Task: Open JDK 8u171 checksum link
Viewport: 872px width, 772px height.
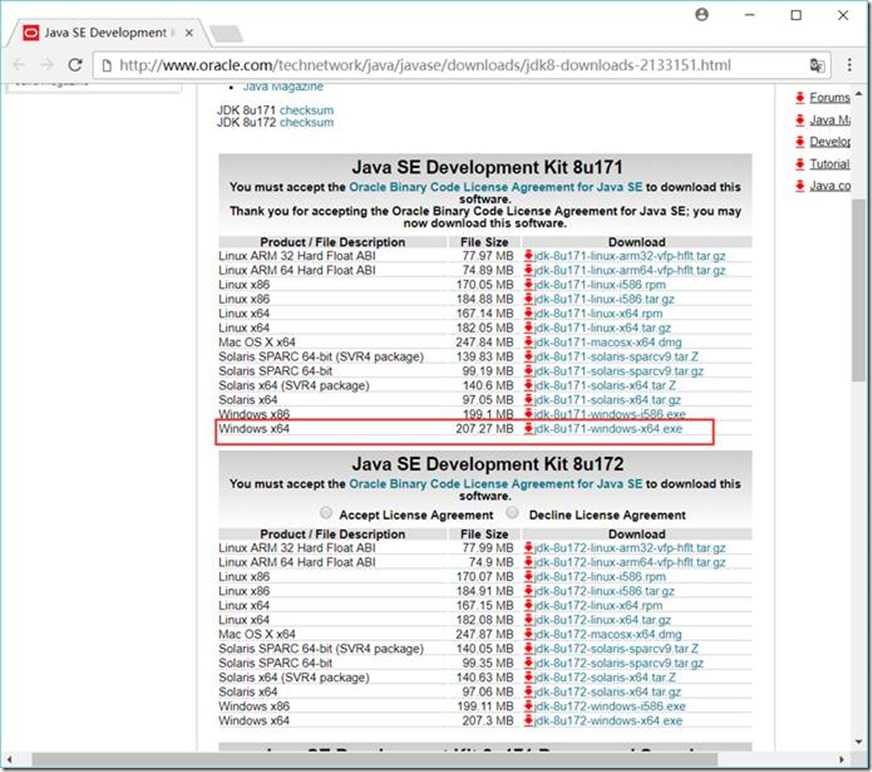Action: pyautogui.click(x=306, y=110)
